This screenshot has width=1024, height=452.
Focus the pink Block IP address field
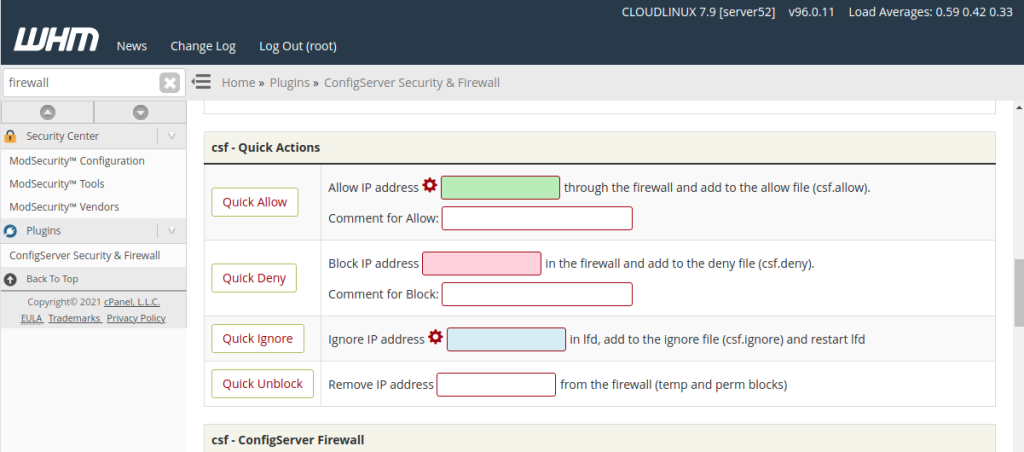click(x=481, y=264)
